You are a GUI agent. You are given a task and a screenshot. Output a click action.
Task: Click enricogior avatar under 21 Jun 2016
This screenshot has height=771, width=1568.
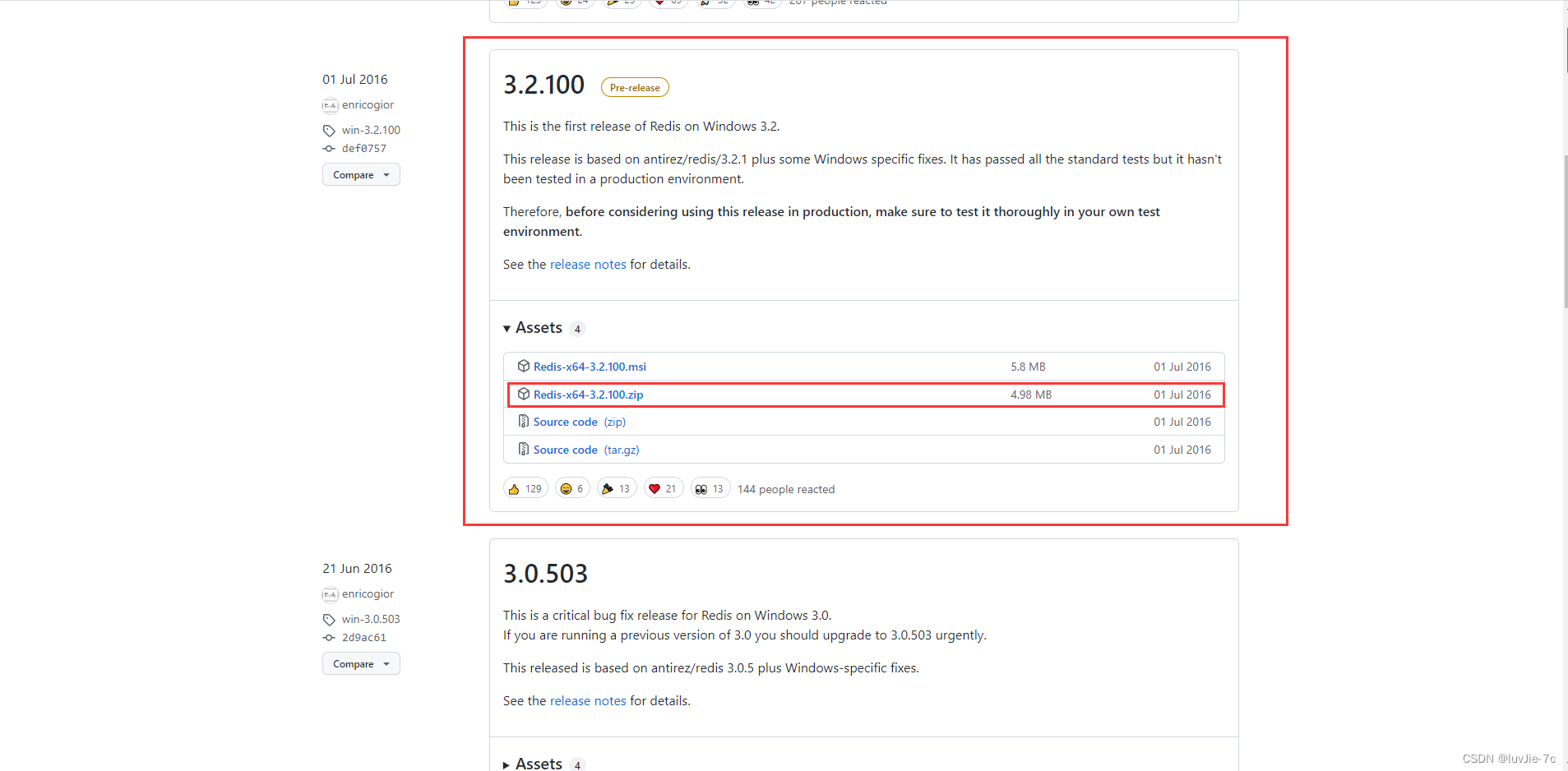[330, 594]
